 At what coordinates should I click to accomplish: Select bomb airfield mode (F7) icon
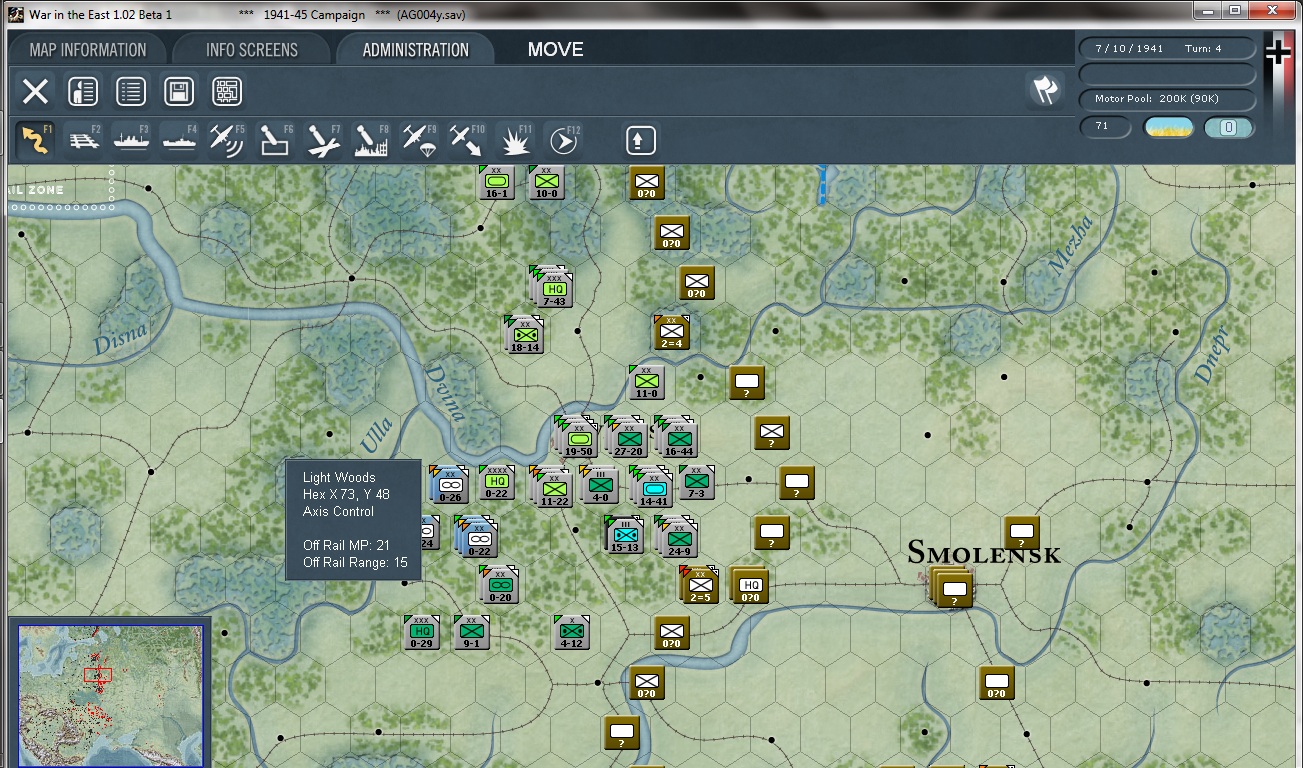point(324,140)
